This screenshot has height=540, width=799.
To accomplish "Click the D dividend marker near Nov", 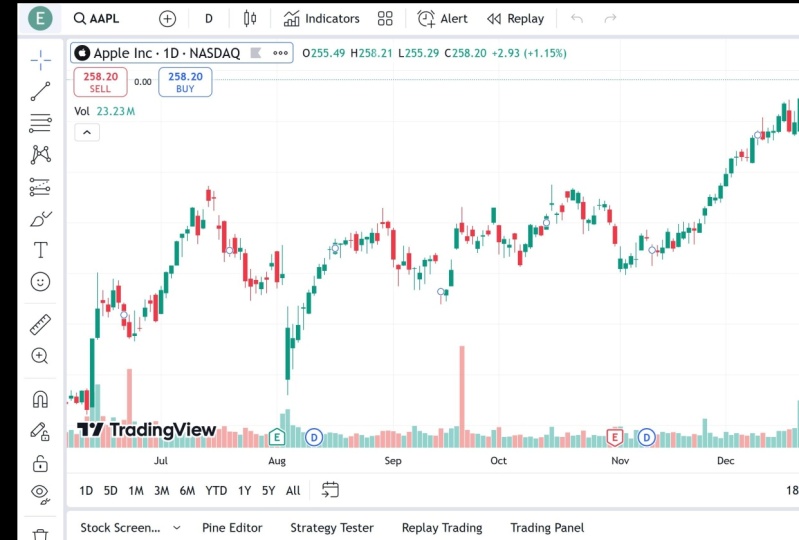I will click(647, 437).
